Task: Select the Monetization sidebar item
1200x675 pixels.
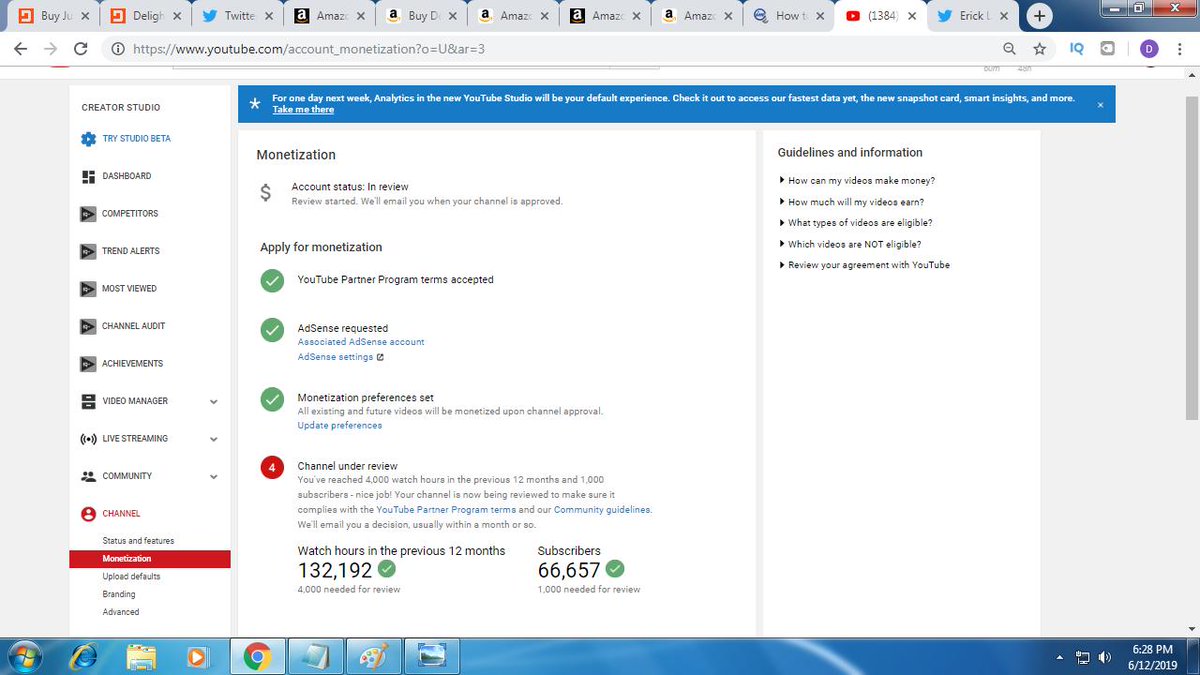Action: [150, 559]
